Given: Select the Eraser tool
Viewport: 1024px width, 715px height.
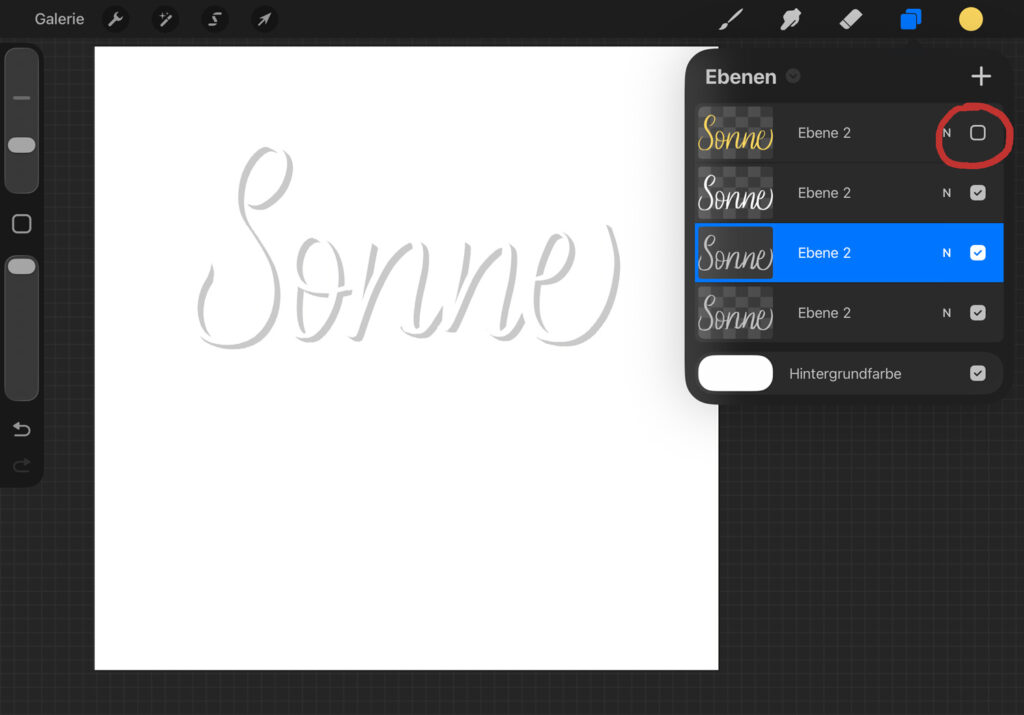Looking at the screenshot, I should (x=850, y=19).
